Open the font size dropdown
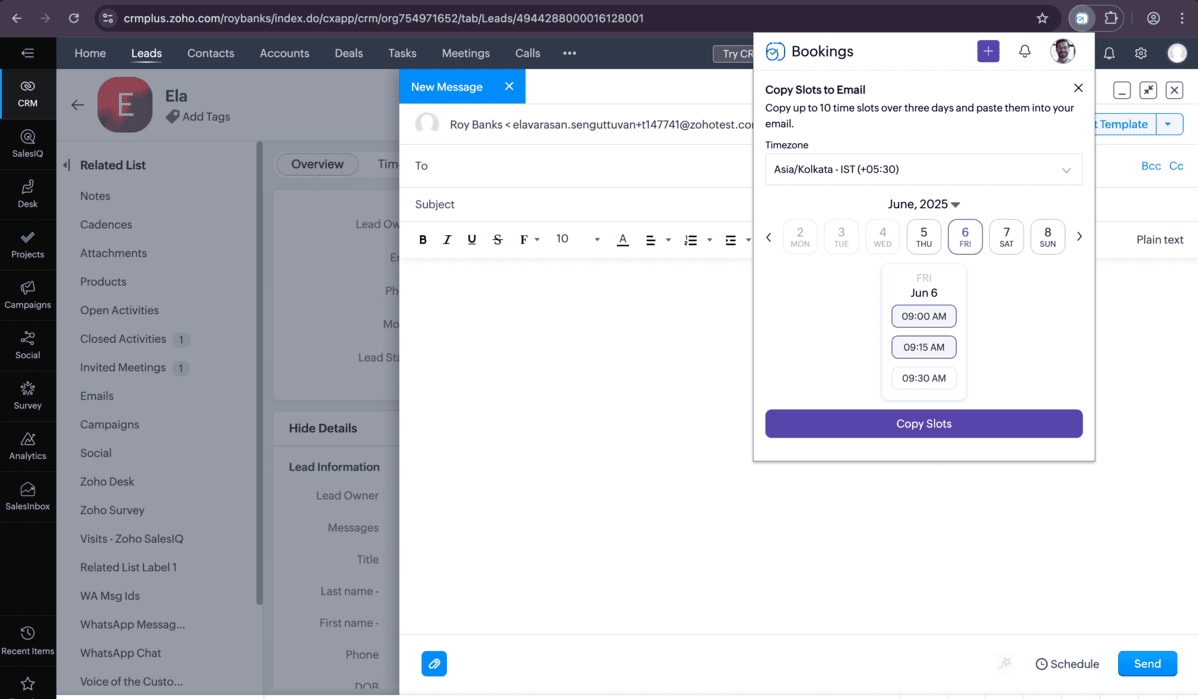Image resolution: width=1198 pixels, height=699 pixels. point(577,239)
